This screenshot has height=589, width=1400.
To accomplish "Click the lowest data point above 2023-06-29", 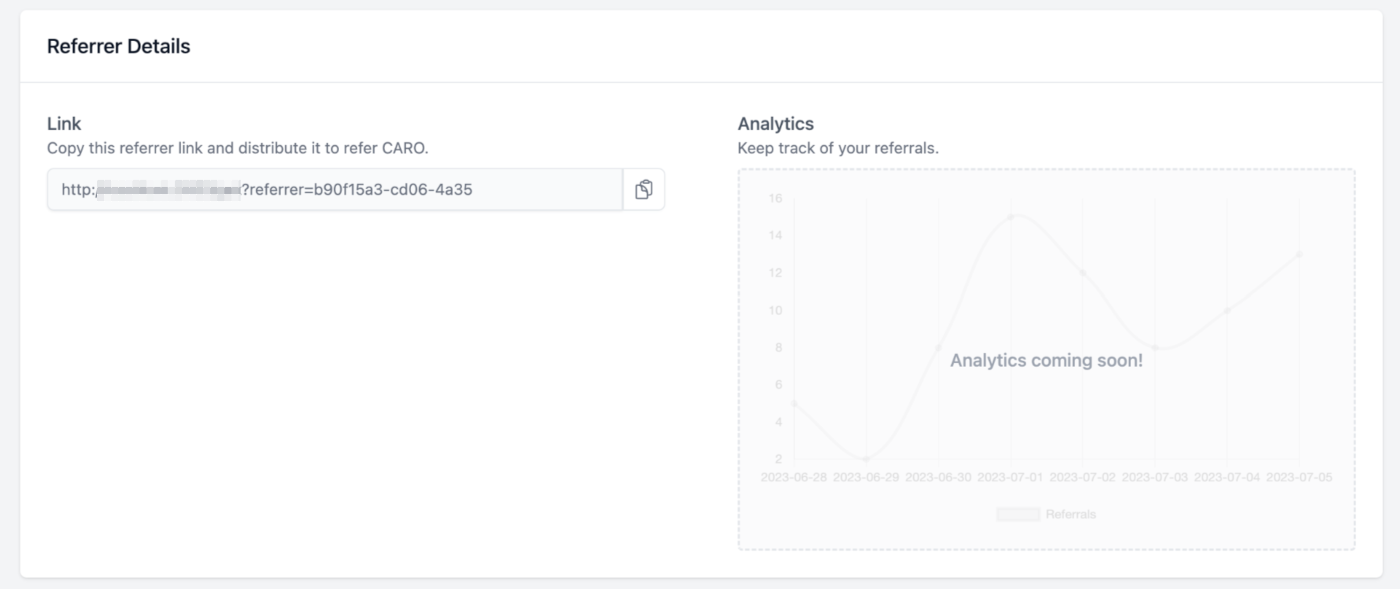I will pyautogui.click(x=866, y=459).
